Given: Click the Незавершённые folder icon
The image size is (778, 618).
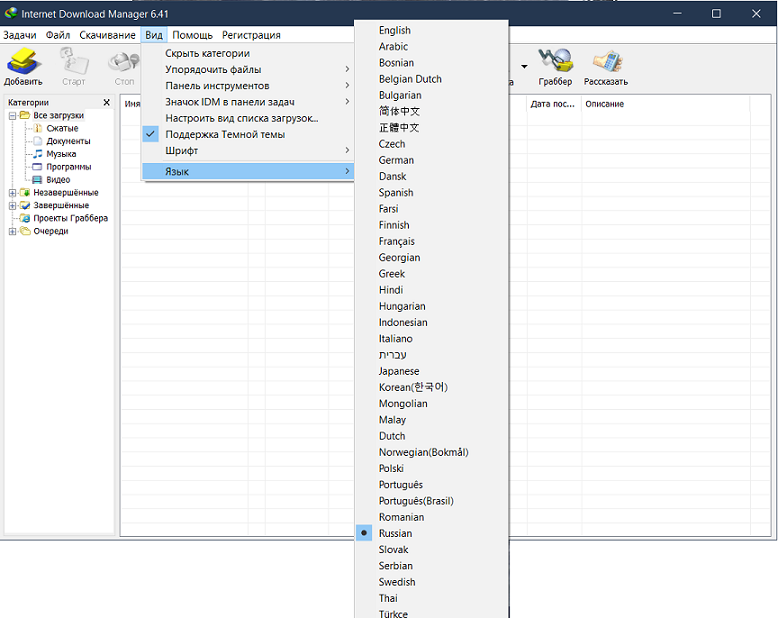Looking at the screenshot, I should [25, 192].
